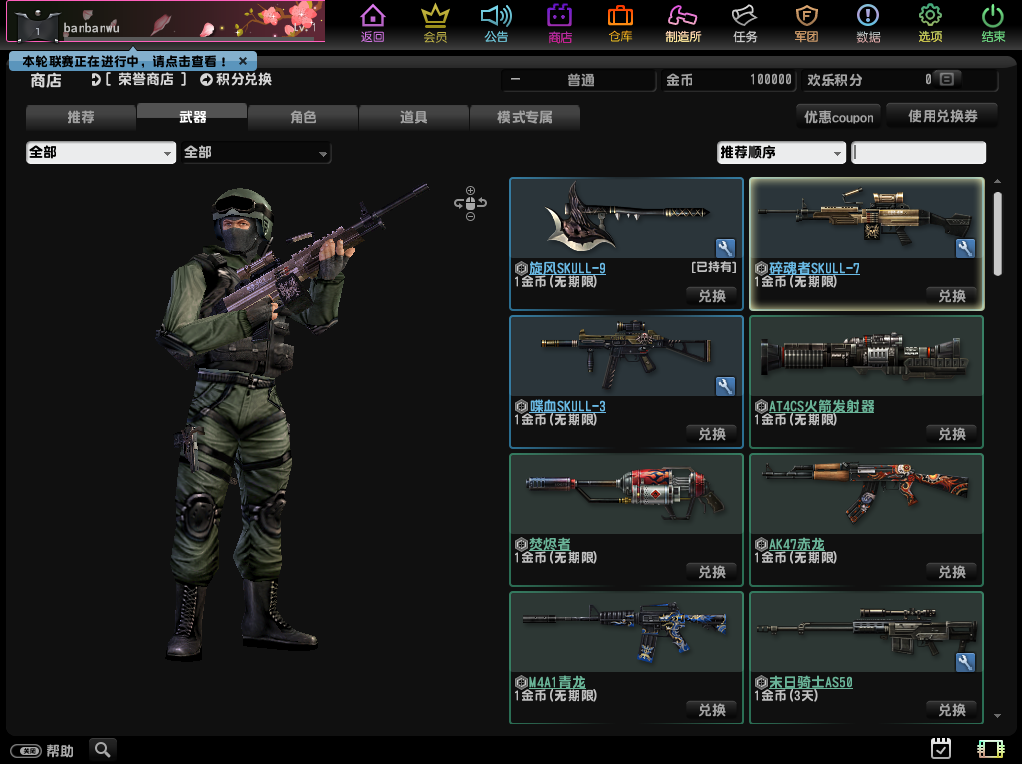Expand the 推荐顺序 sort order dropdown
Screen dimensions: 1022x764
point(781,153)
